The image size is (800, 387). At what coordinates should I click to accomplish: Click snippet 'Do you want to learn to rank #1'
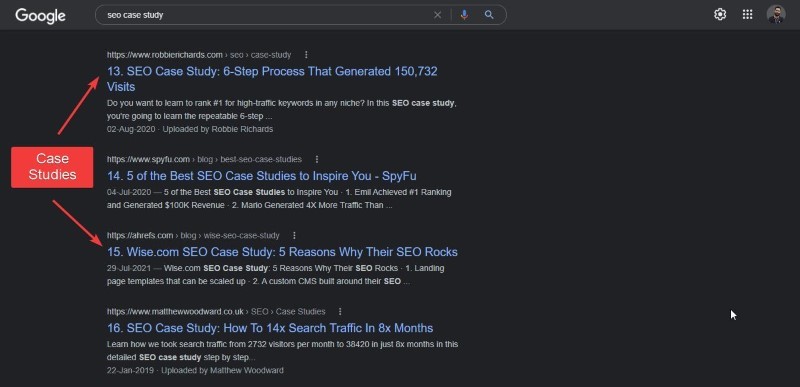(x=282, y=110)
